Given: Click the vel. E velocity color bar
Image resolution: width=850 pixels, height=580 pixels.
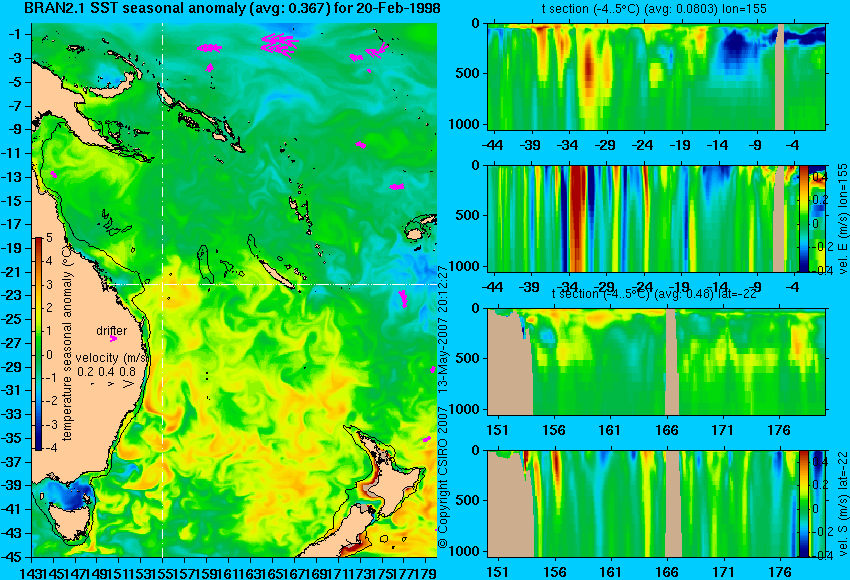Looking at the screenshot, I should (x=804, y=218).
